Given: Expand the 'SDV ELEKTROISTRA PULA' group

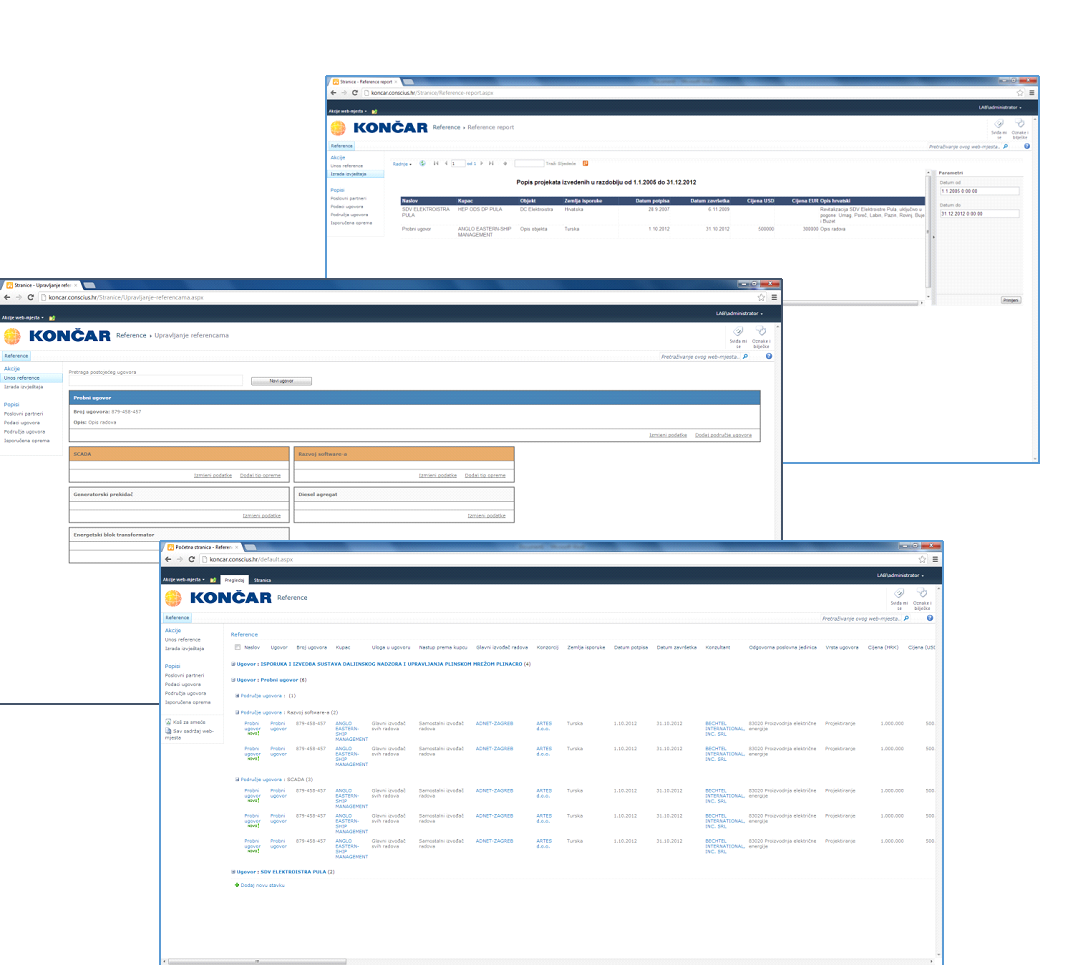Looking at the screenshot, I should [233, 872].
